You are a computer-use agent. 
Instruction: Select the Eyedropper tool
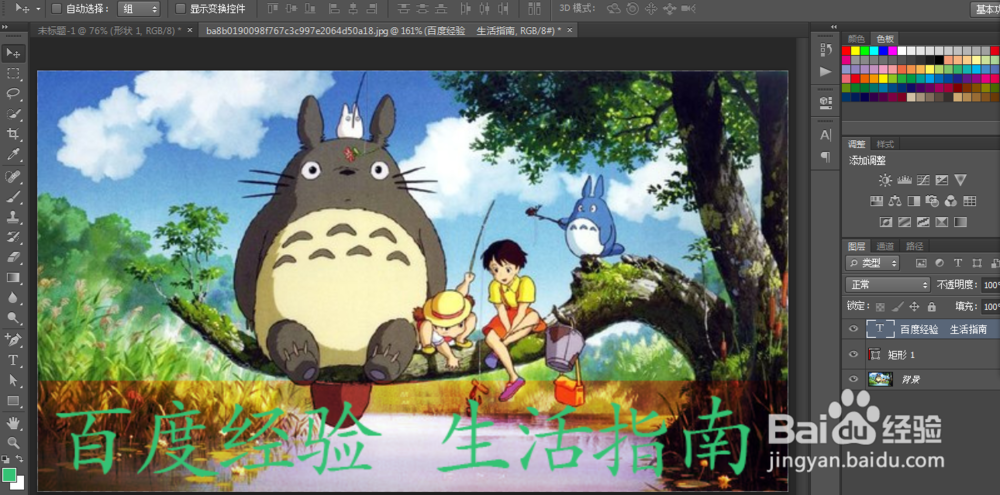click(x=13, y=154)
